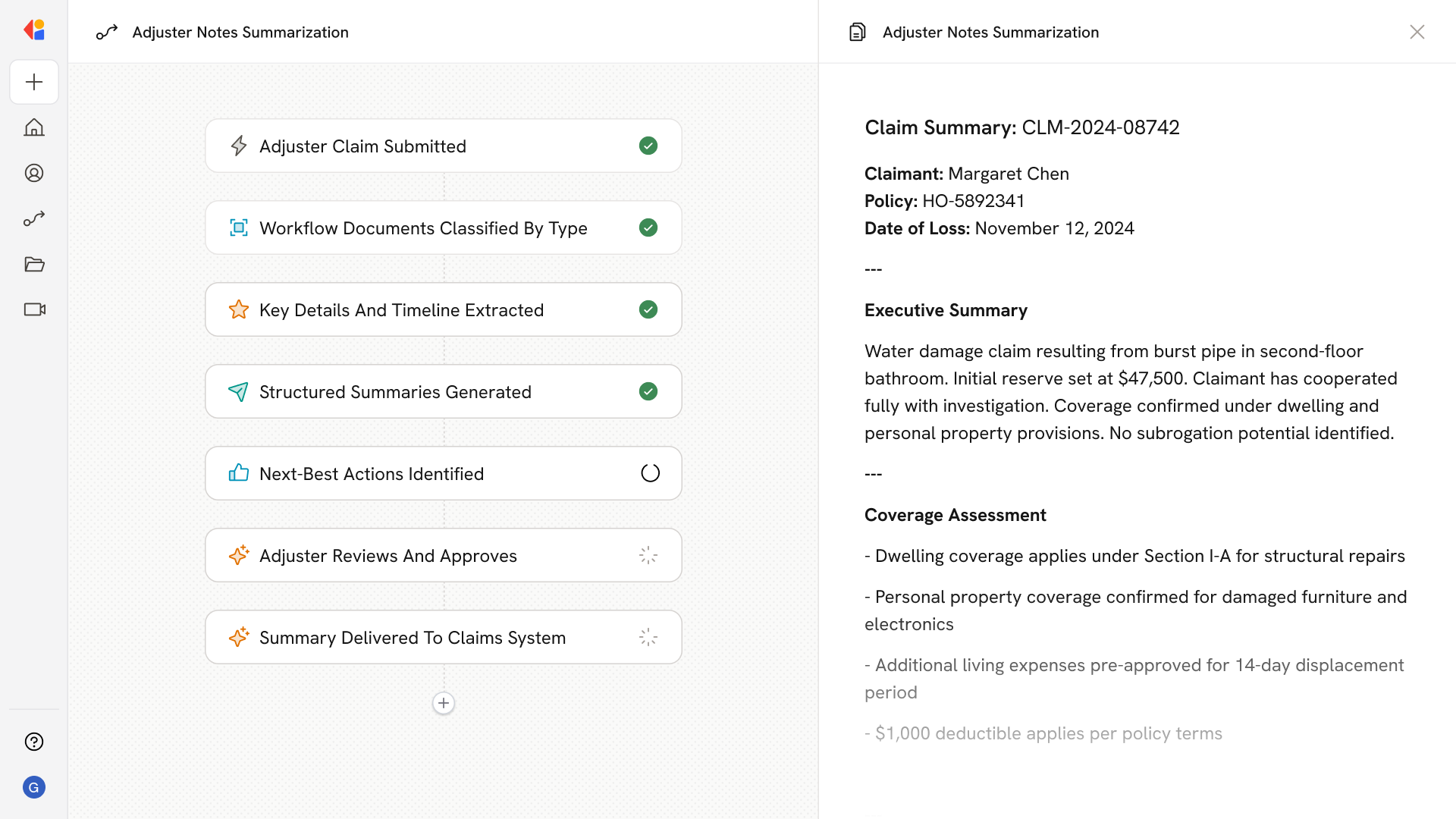
Task: Click the app logo in the top left
Action: pos(34,30)
